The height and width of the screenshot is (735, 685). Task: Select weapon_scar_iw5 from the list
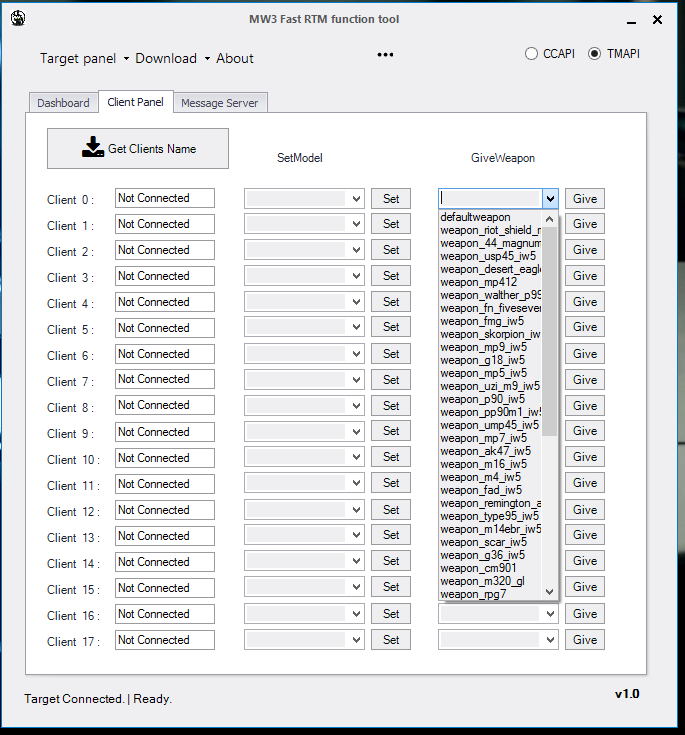(490, 542)
